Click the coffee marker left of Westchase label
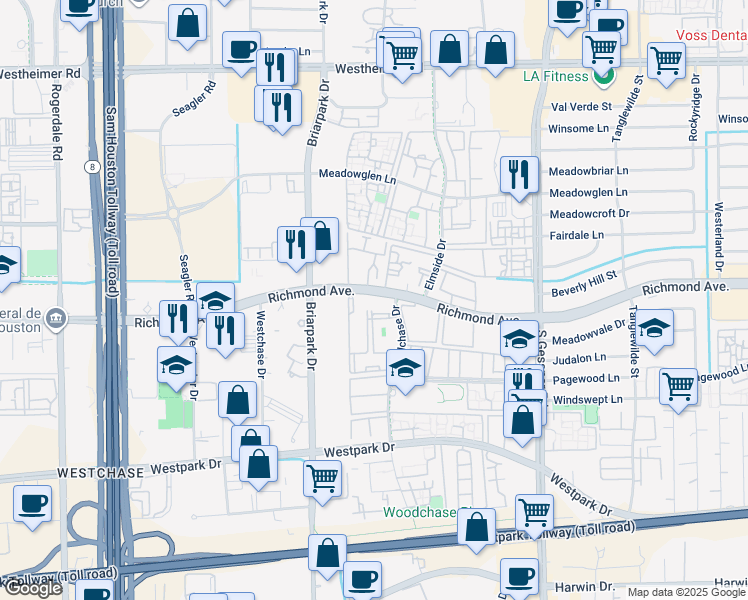 pyautogui.click(x=32, y=502)
